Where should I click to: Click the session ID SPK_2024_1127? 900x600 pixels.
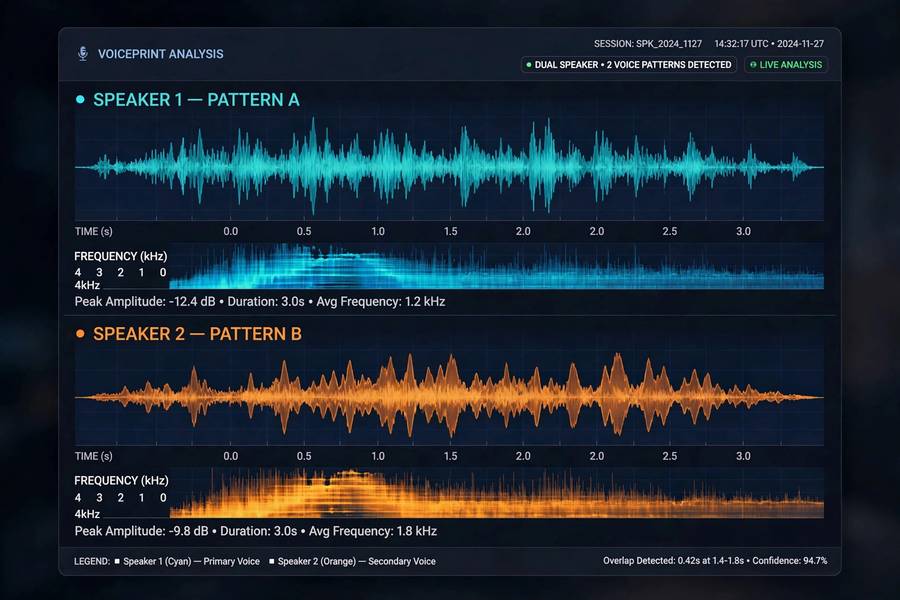[x=669, y=44]
